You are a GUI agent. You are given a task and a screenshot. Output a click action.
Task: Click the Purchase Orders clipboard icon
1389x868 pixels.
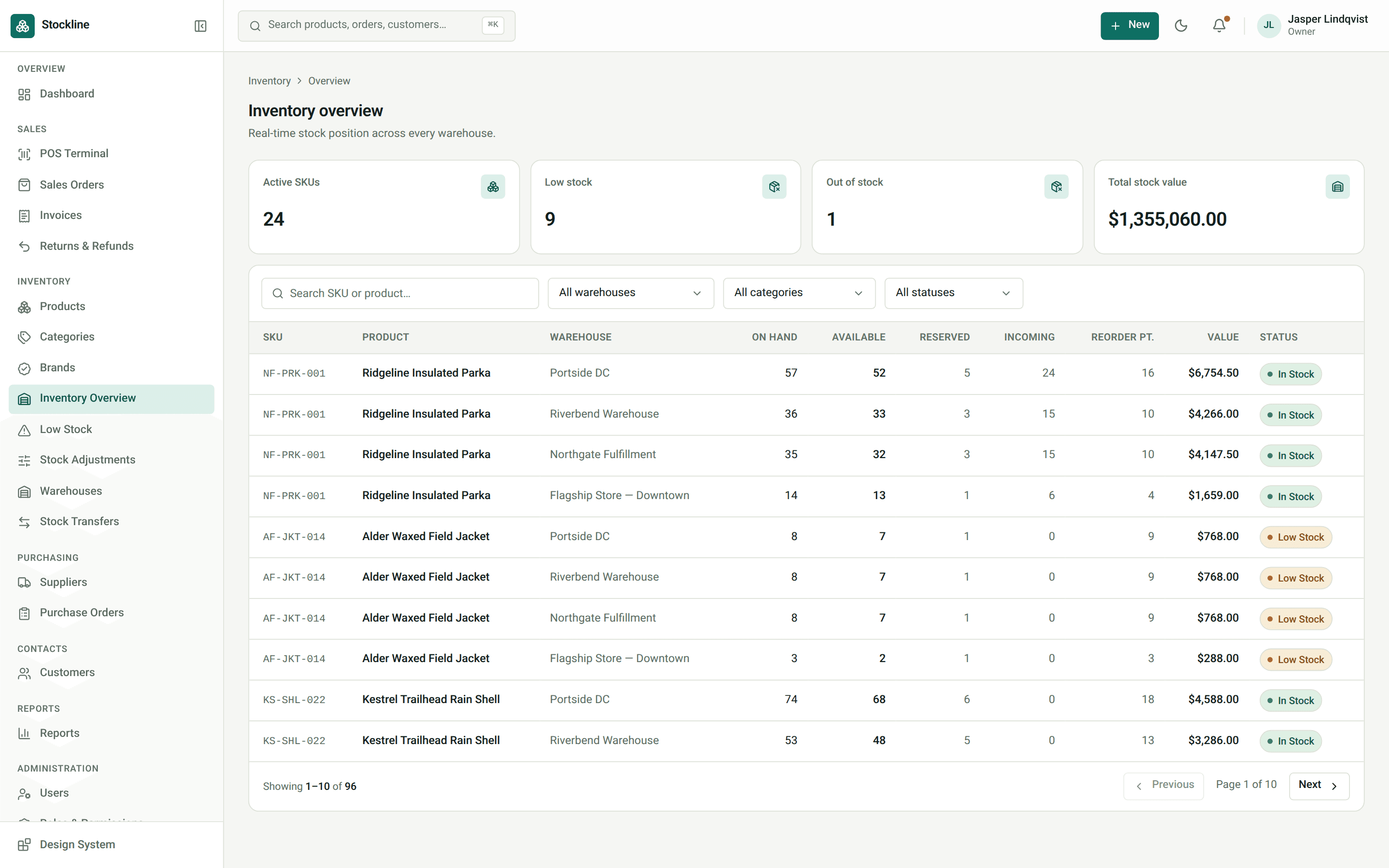click(24, 613)
